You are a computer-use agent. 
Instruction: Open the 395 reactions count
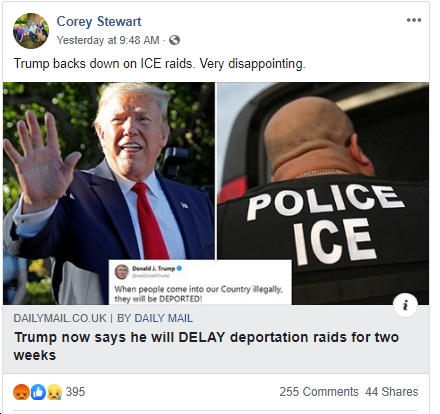tap(75, 392)
